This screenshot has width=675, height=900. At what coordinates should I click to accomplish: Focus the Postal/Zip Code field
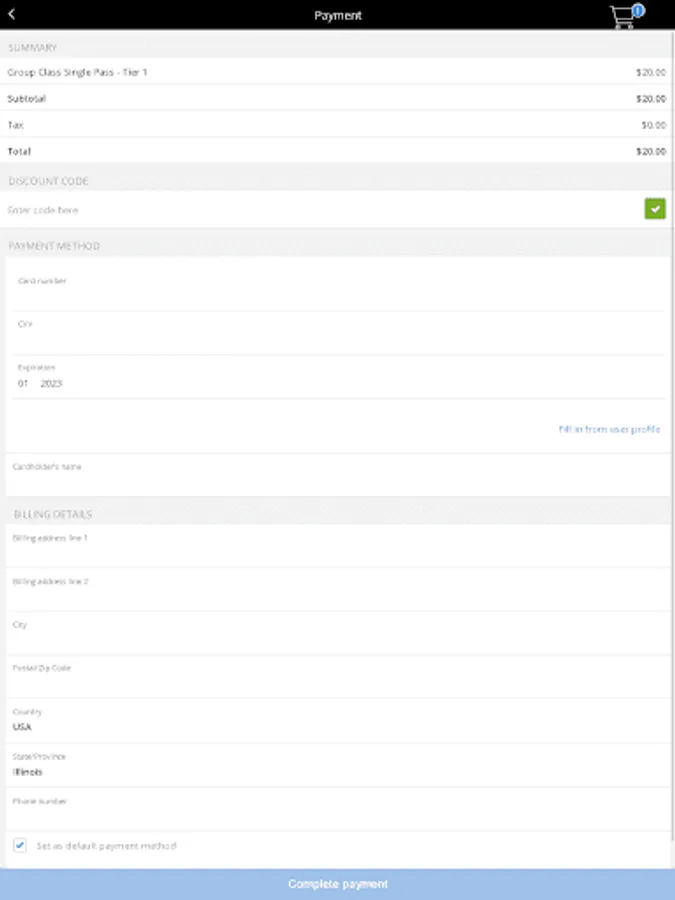(338, 677)
